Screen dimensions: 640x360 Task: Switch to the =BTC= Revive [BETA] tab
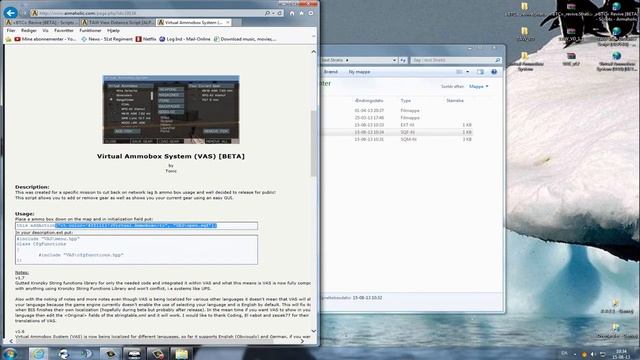click(41, 22)
